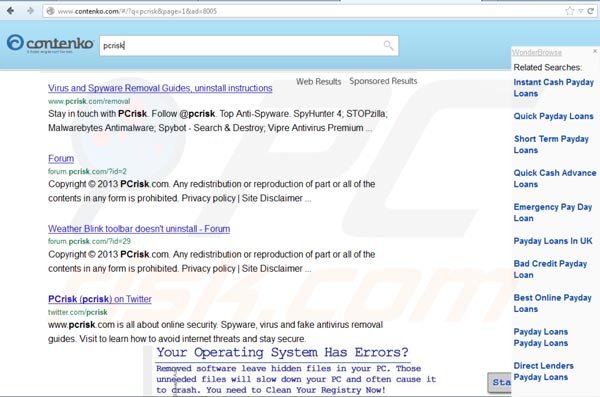
Task: Open Quick Payday Loans related search
Action: tap(553, 116)
